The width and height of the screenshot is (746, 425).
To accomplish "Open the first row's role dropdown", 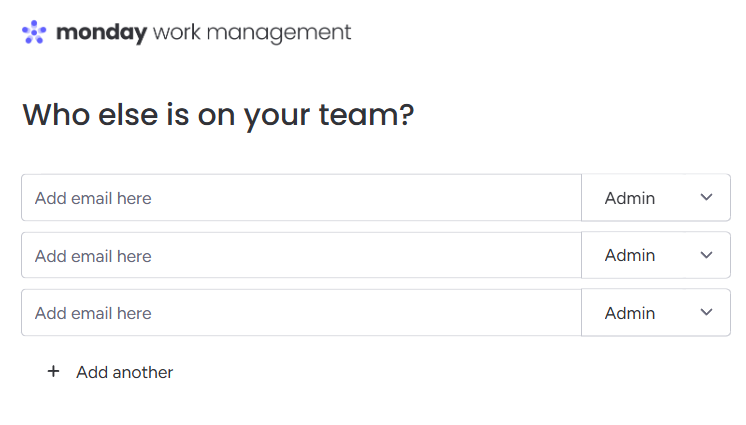I will point(656,198).
